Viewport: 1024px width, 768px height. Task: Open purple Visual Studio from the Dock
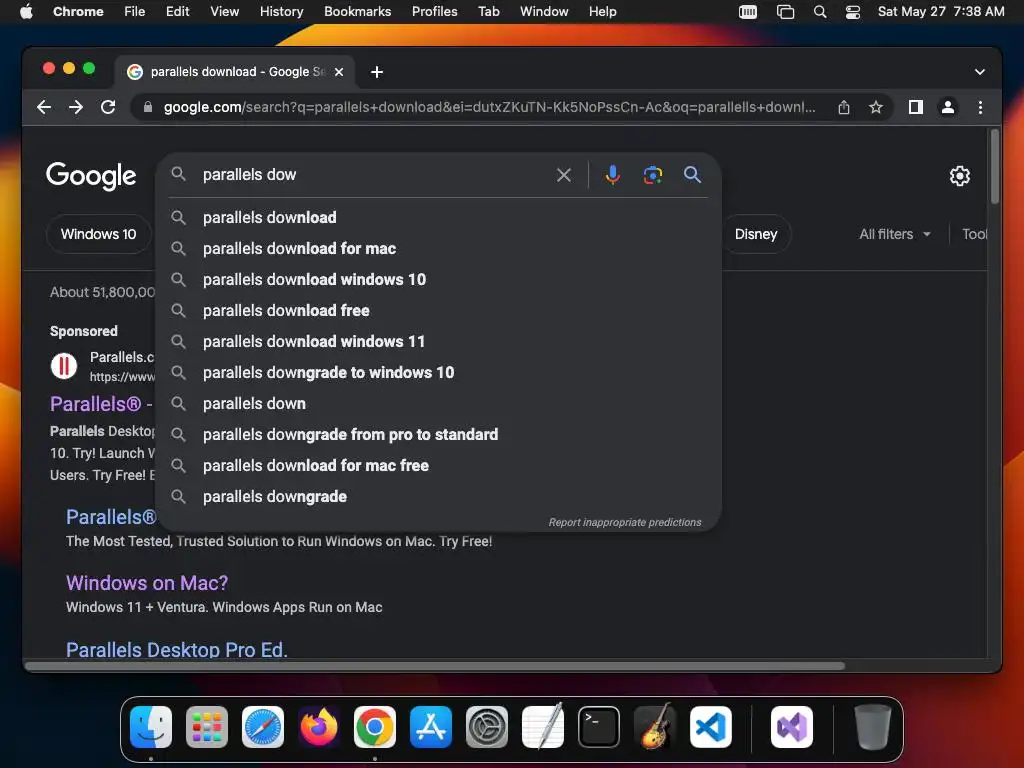tap(792, 727)
